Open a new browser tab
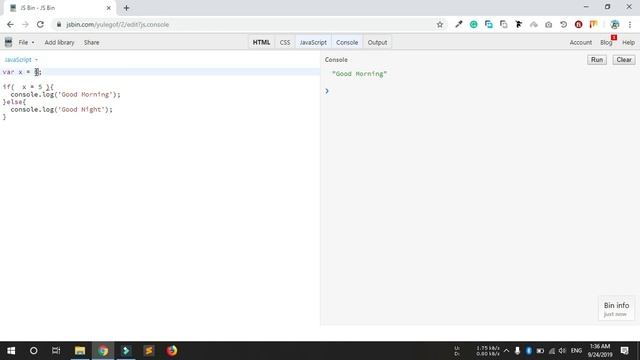 (x=127, y=8)
